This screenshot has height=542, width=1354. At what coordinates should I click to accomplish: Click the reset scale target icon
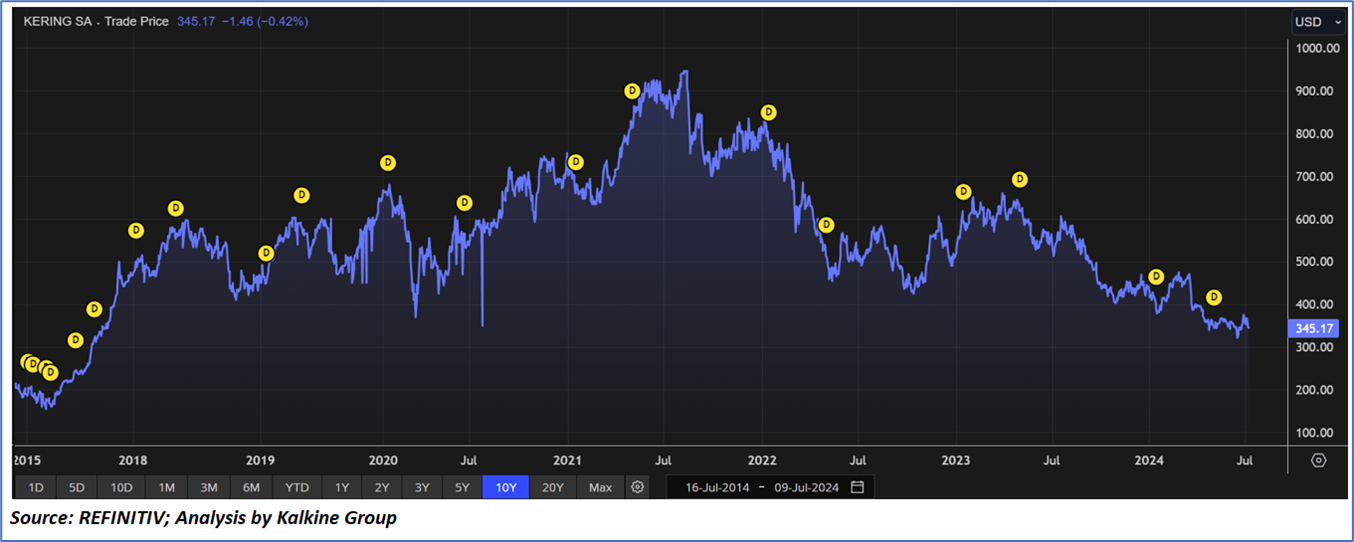(x=1318, y=460)
